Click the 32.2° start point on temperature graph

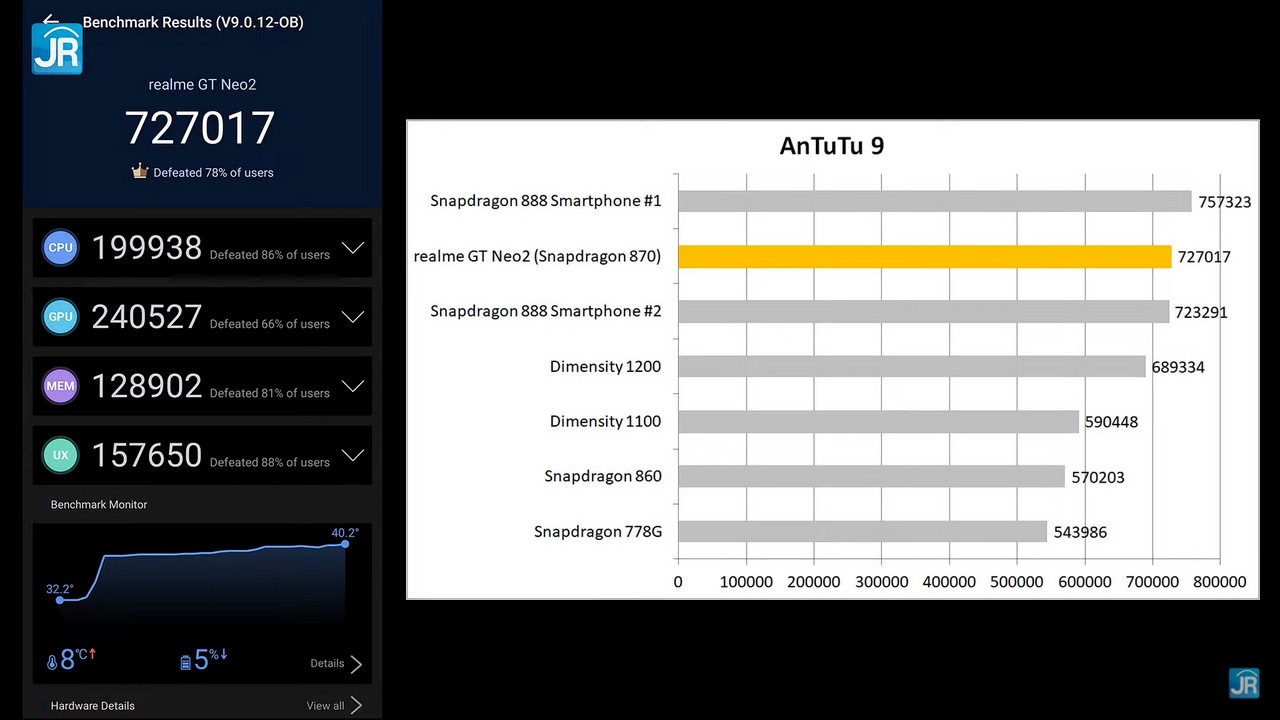click(60, 600)
